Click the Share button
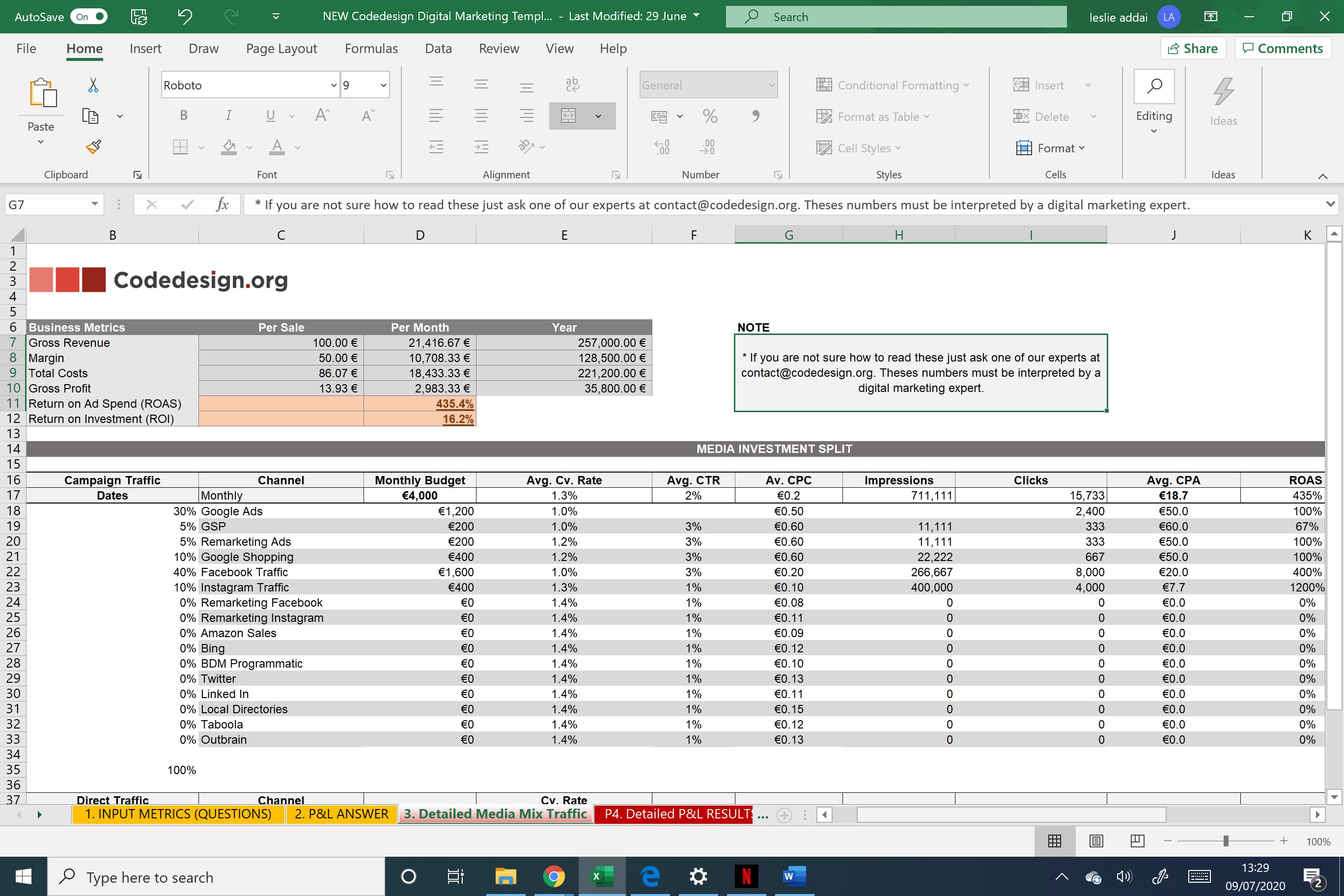This screenshot has width=1344, height=896. click(1193, 49)
